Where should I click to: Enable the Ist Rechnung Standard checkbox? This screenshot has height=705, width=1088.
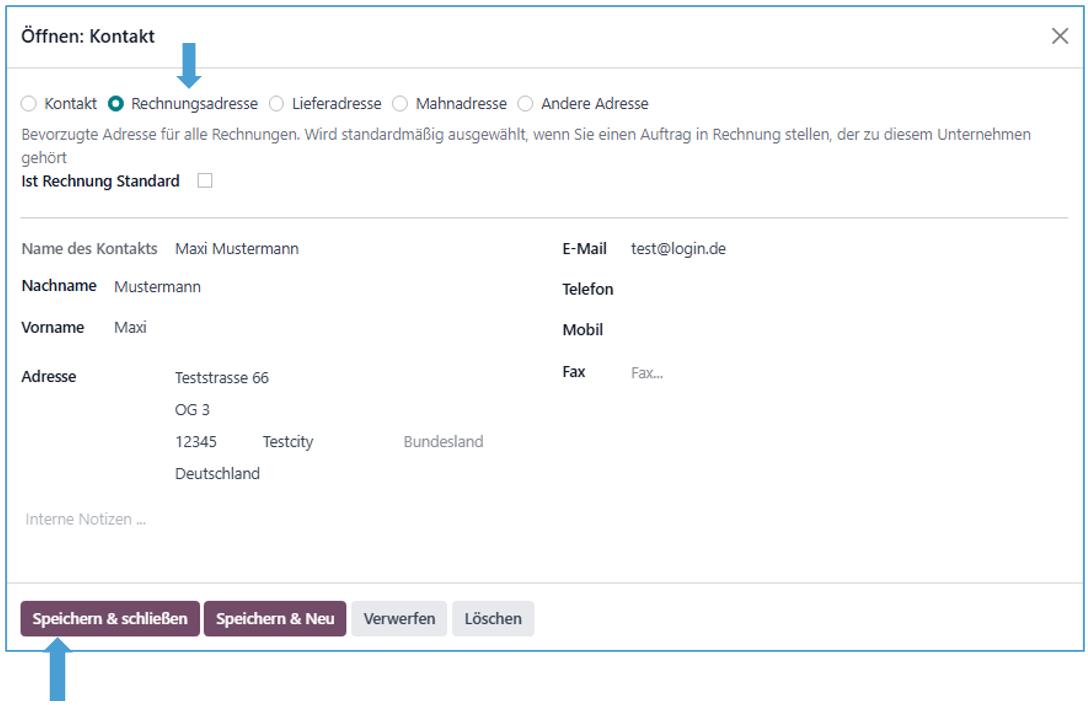205,181
